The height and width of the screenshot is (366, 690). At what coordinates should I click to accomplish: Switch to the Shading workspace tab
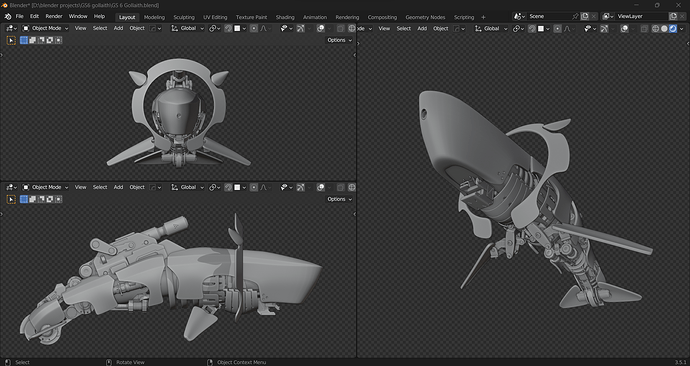coord(285,17)
